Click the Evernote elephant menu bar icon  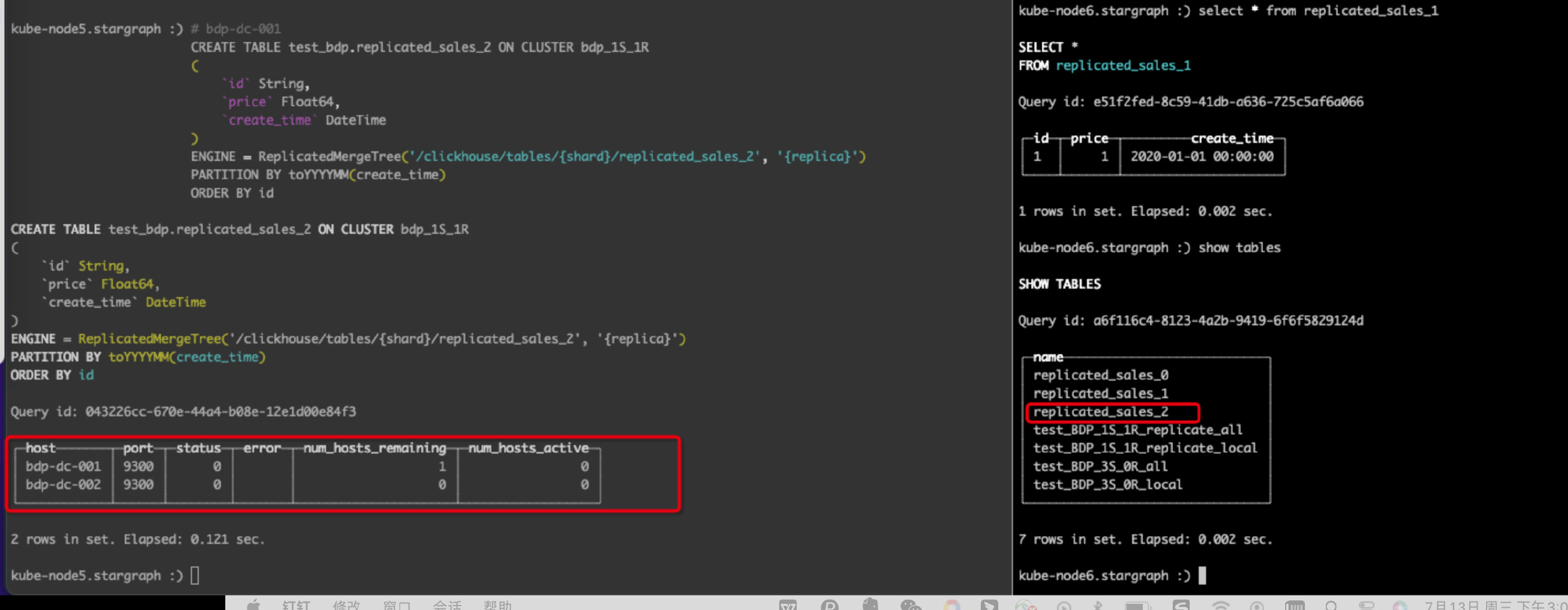pyautogui.click(x=871, y=605)
